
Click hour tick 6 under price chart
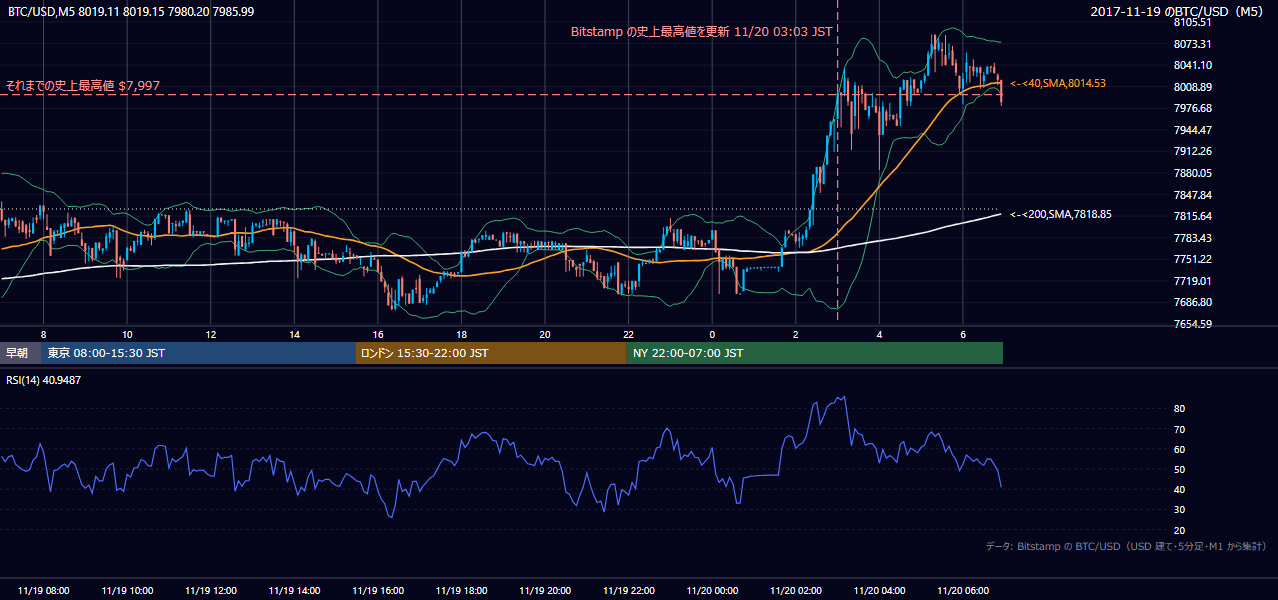(963, 333)
